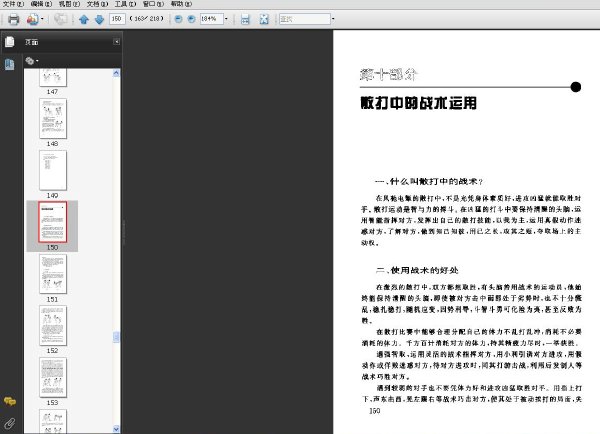Click thumbnail scrollbar down arrow
Viewport: 600px width, 434px height.
[x=116, y=429]
